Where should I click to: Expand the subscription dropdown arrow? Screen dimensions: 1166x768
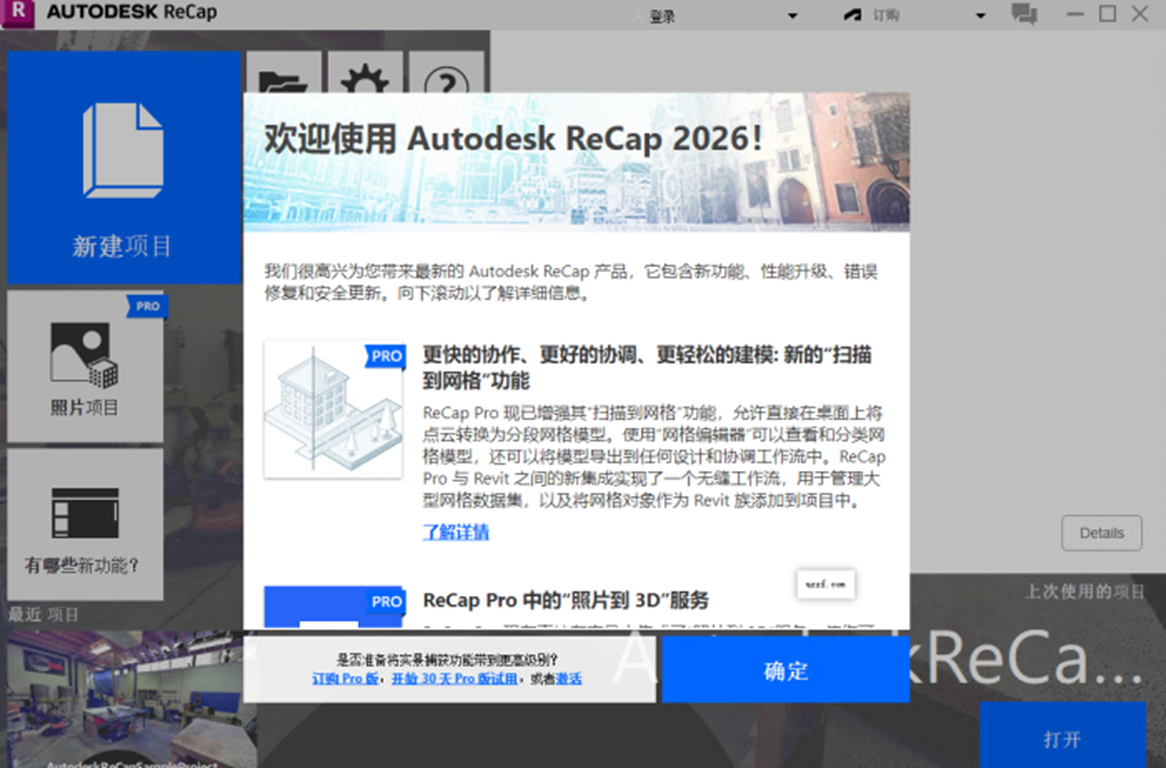pos(980,16)
